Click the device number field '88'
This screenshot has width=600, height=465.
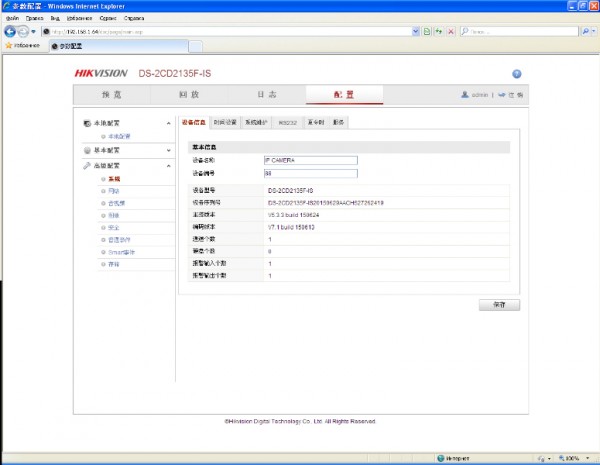point(311,174)
